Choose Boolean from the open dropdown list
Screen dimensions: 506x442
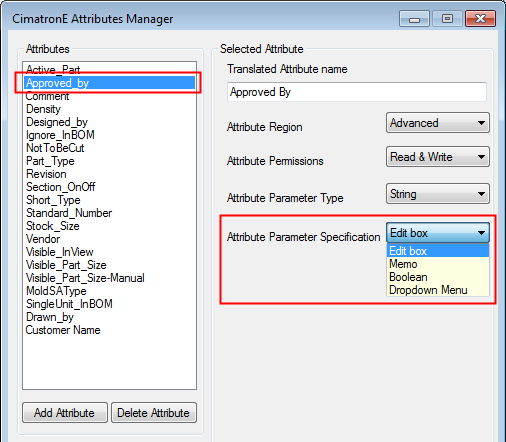pyautogui.click(x=437, y=277)
